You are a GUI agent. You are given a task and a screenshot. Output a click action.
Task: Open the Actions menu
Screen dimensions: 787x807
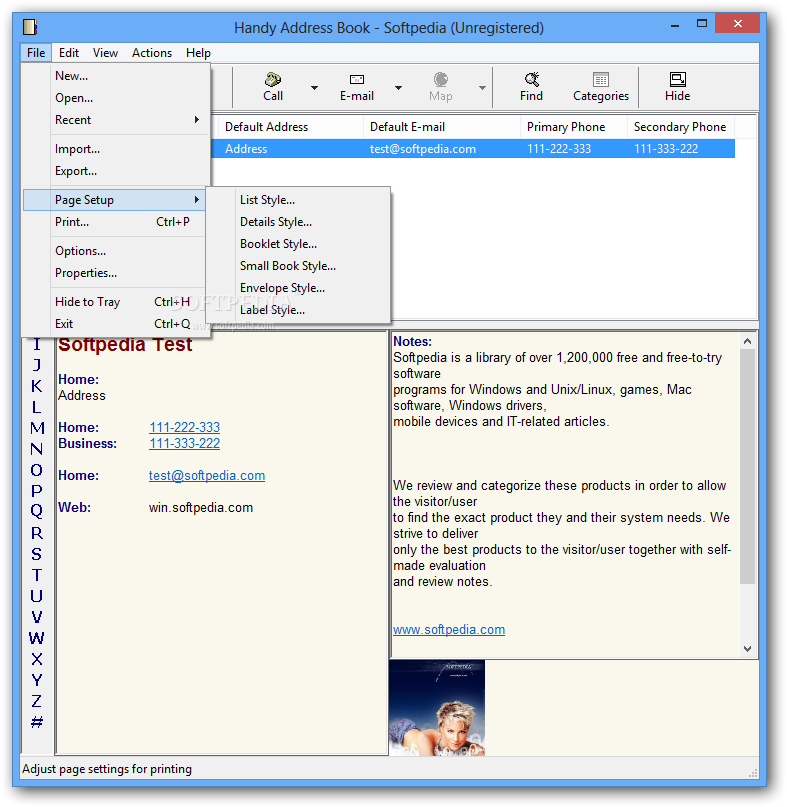click(x=152, y=53)
